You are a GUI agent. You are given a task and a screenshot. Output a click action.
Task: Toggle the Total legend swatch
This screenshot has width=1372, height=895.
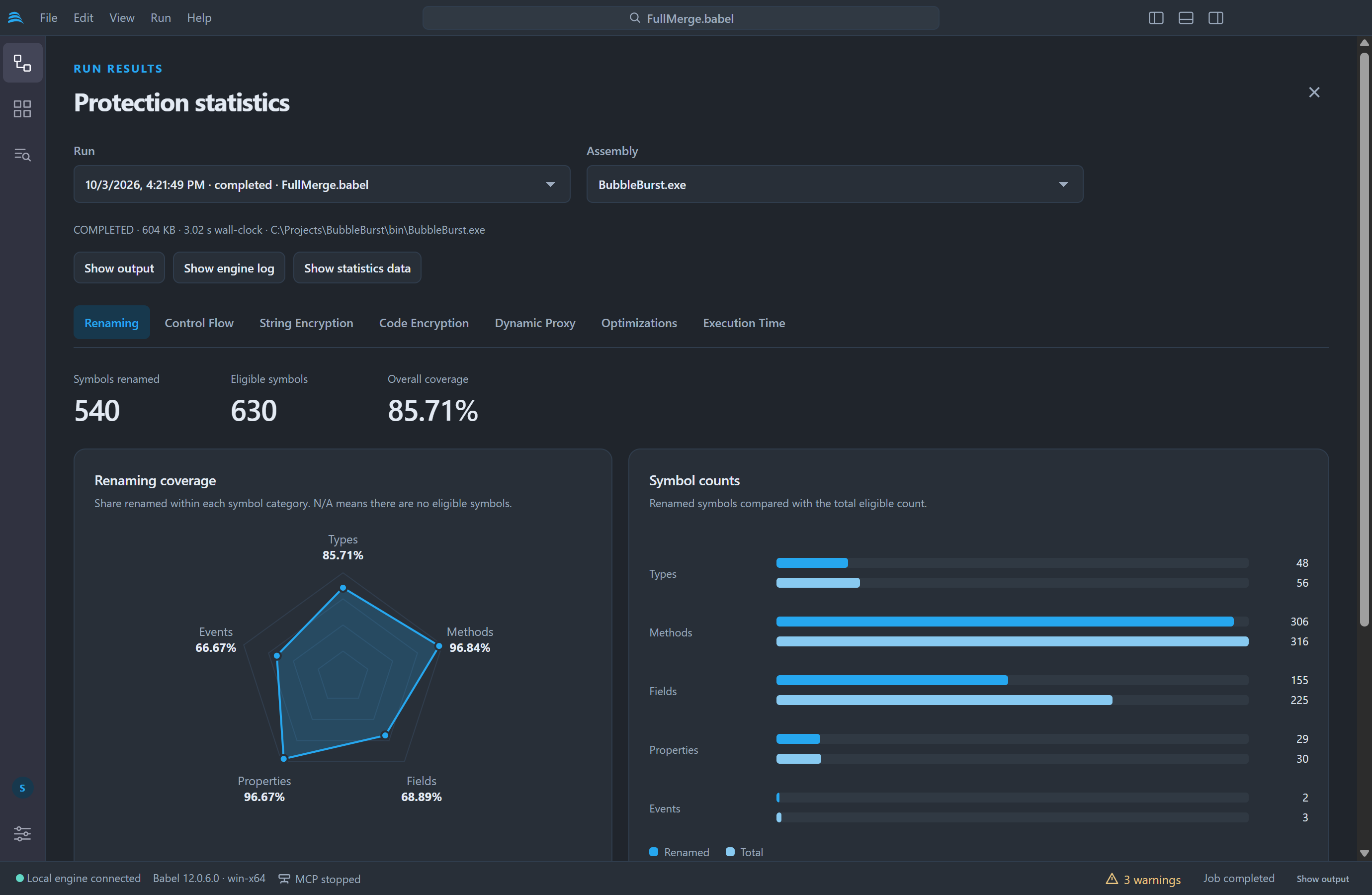(x=730, y=852)
